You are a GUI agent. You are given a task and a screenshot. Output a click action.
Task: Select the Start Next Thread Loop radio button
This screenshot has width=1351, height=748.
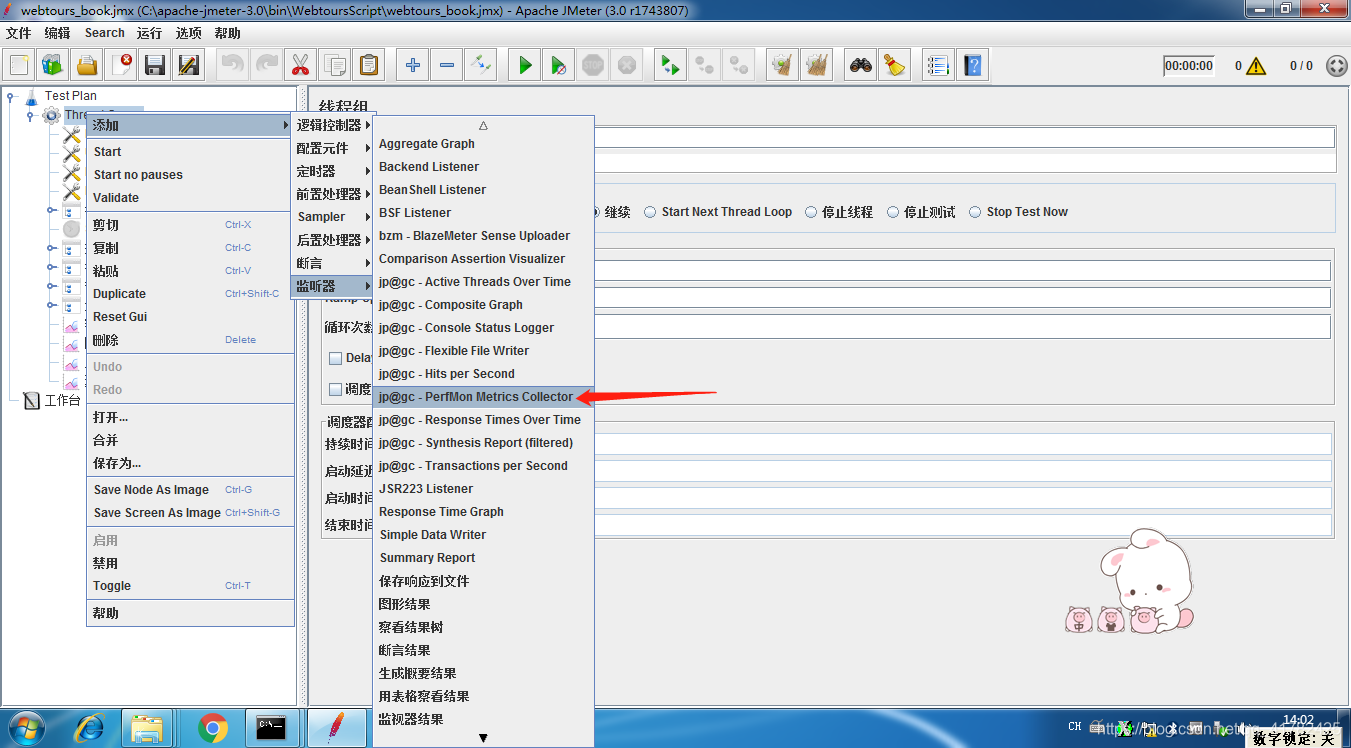(651, 212)
